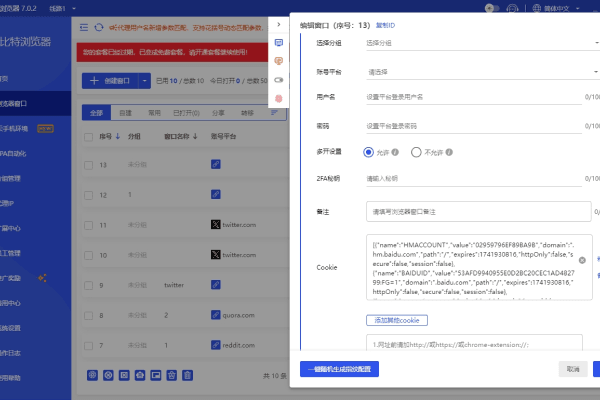Switch to the 全部 tab

(96, 113)
